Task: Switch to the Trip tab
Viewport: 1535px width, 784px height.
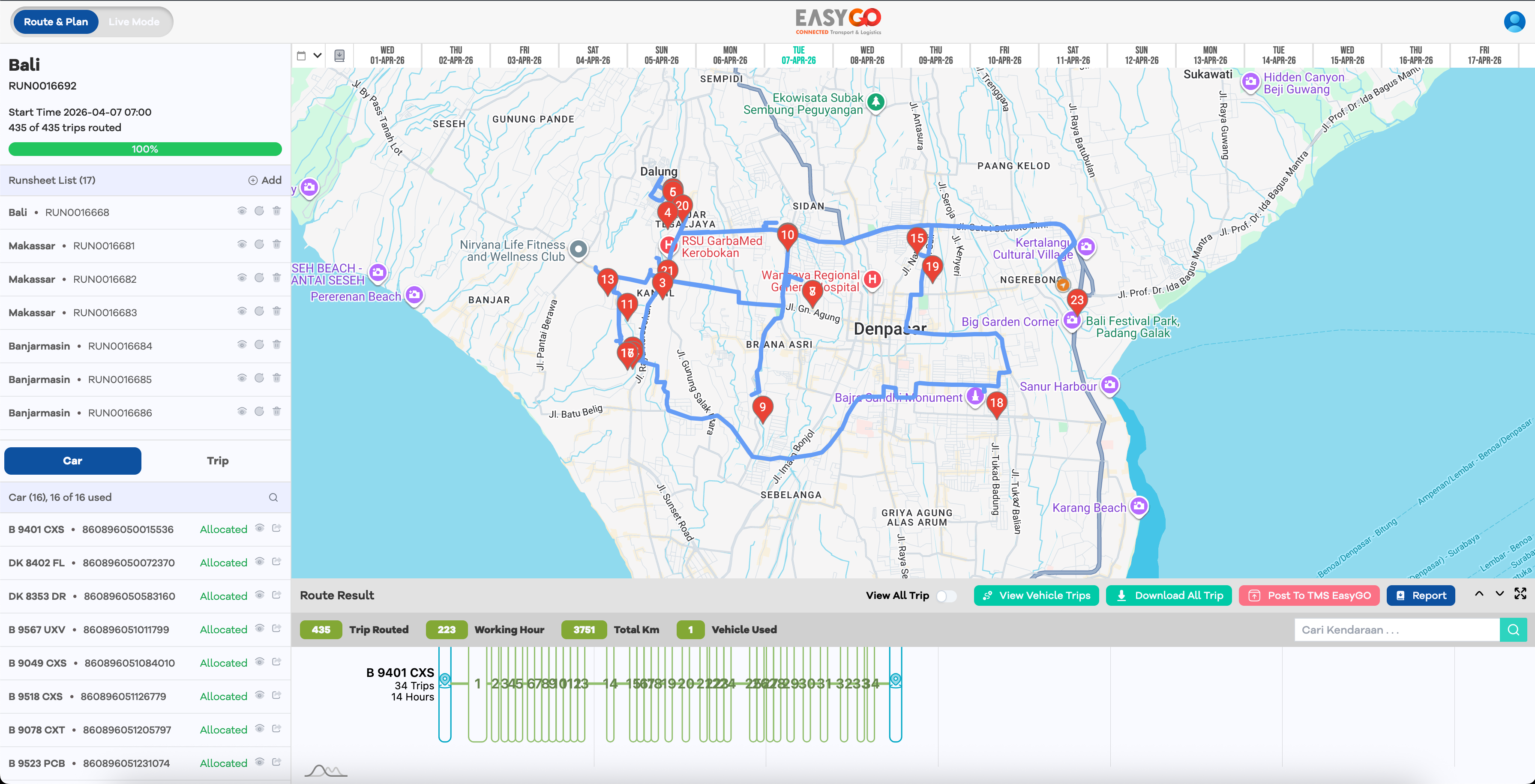Action: point(218,461)
